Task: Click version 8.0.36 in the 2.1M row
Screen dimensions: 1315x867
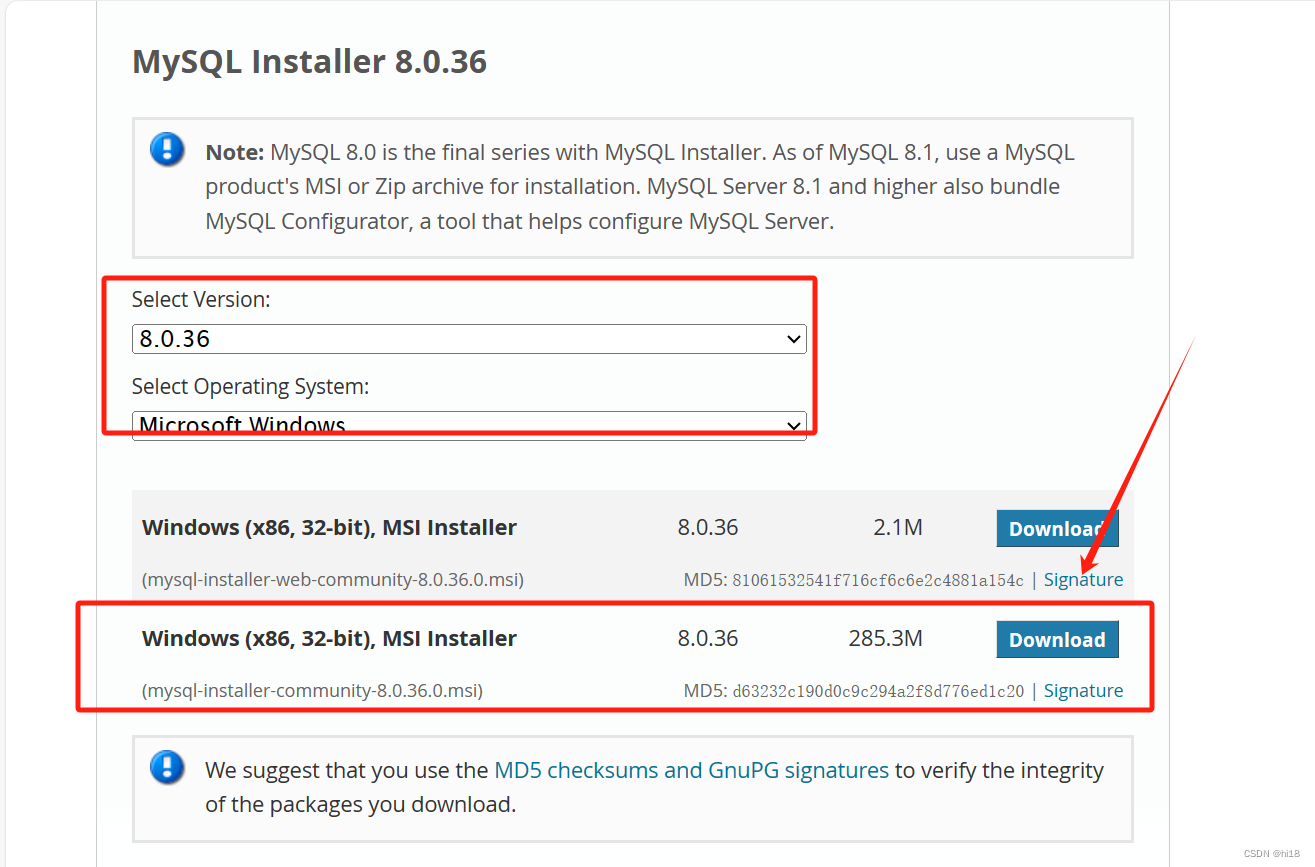Action: coord(708,527)
